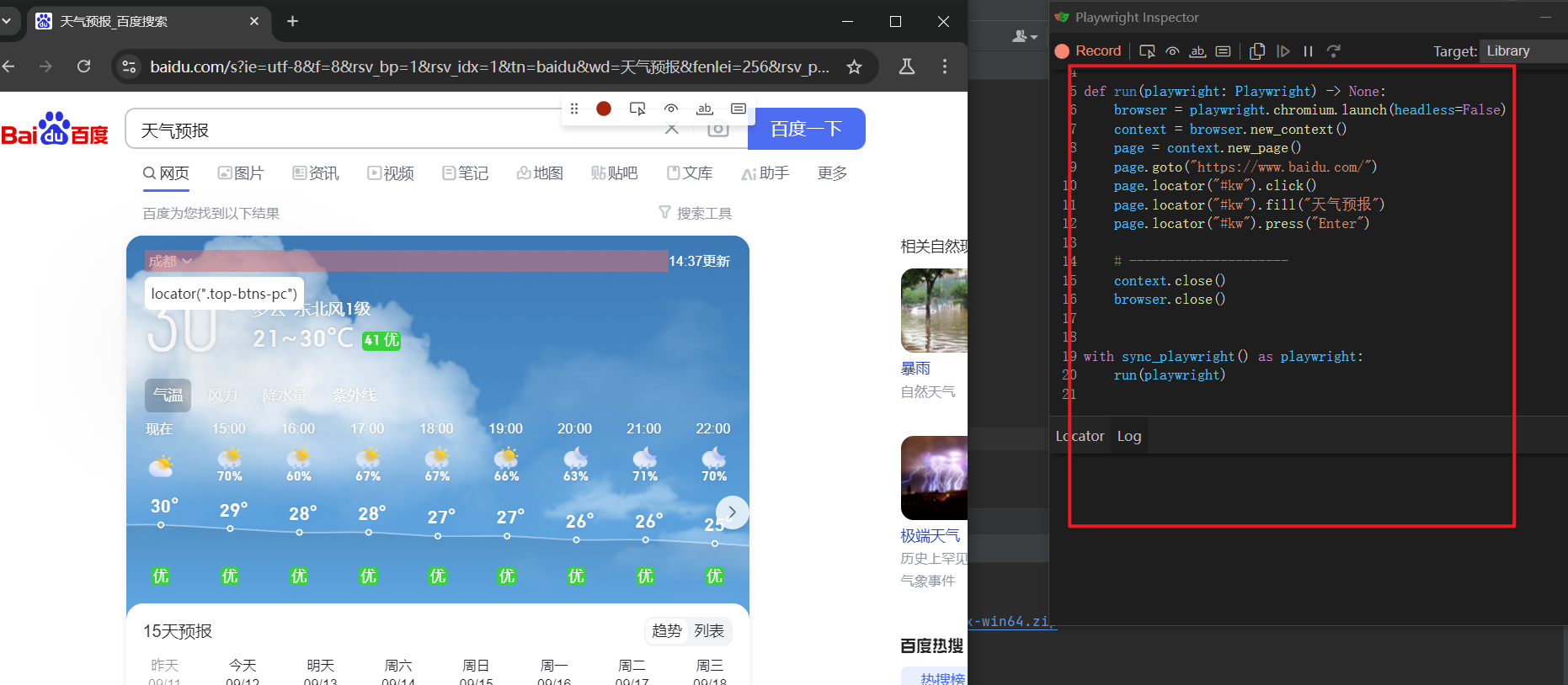Click the site info icon in address bar

tap(129, 66)
